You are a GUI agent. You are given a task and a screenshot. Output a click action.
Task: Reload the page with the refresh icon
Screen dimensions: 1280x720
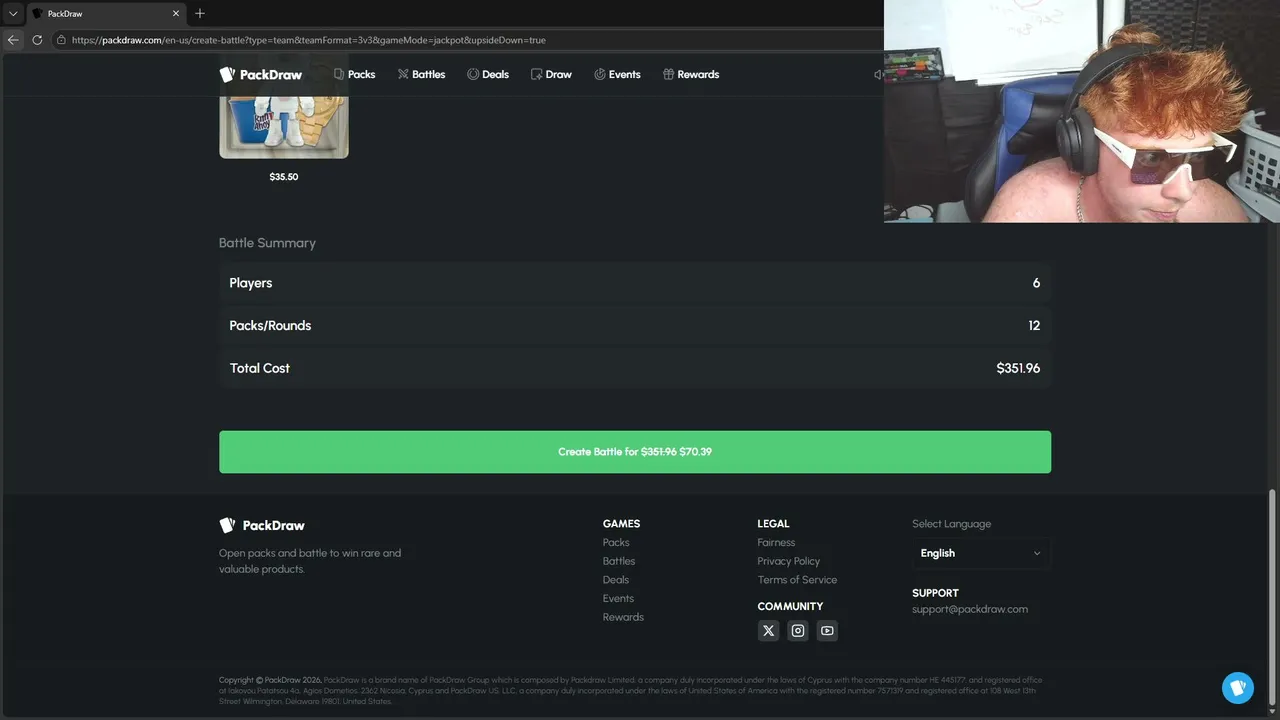37,40
